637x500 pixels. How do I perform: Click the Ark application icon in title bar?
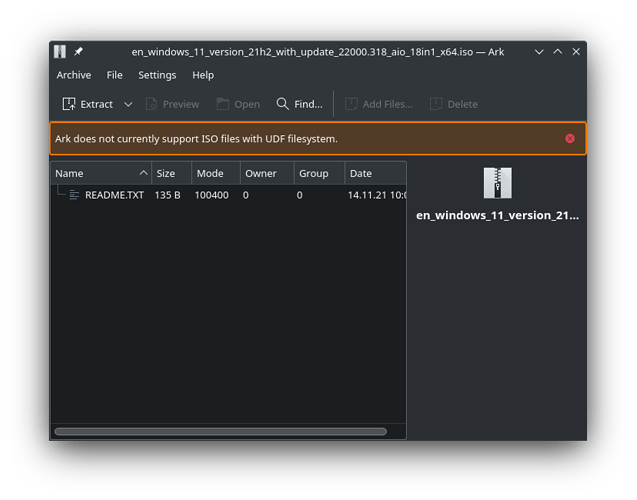click(x=60, y=52)
